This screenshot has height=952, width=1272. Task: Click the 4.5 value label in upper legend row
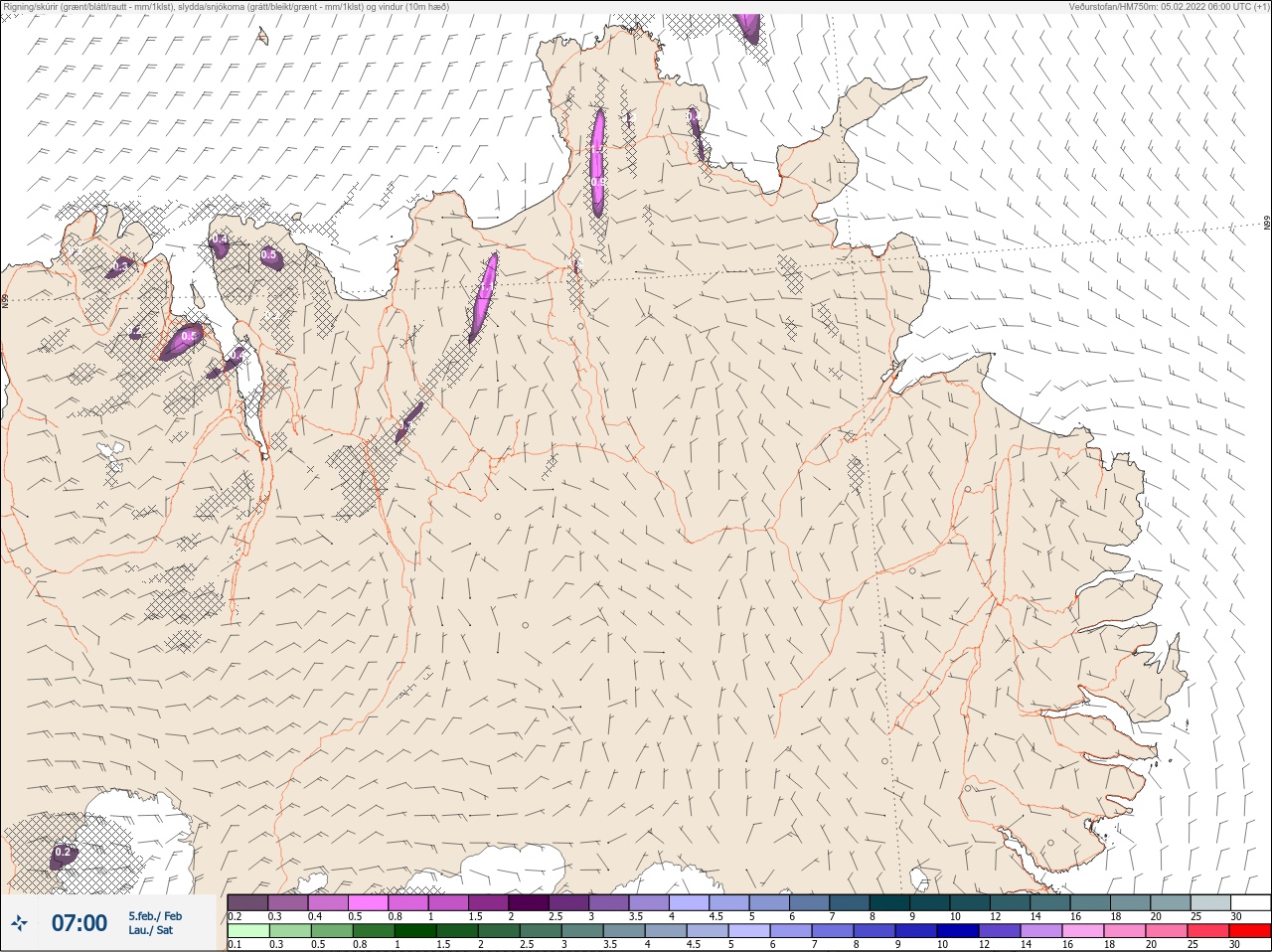tap(715, 916)
